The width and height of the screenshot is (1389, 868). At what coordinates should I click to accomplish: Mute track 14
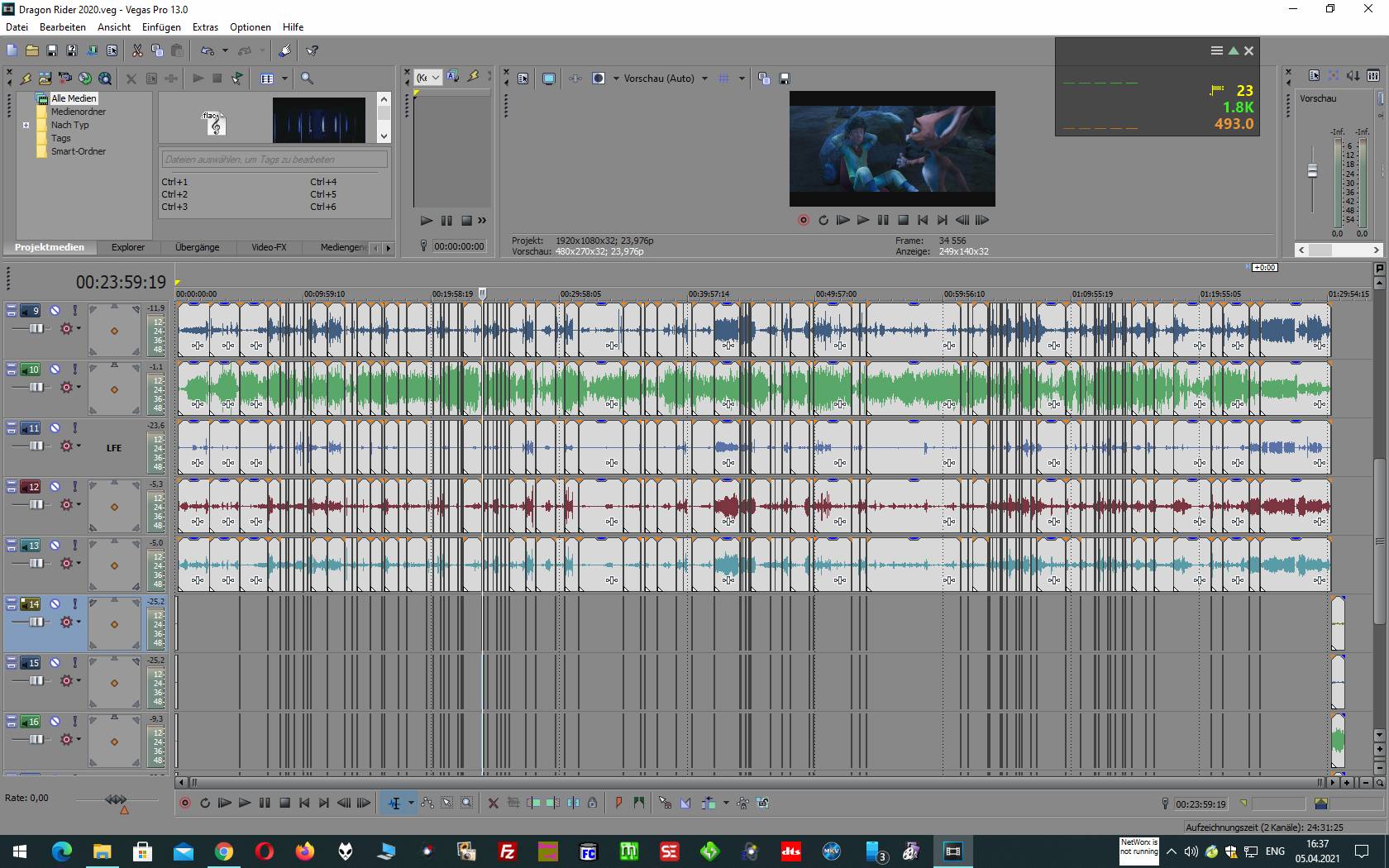[55, 604]
